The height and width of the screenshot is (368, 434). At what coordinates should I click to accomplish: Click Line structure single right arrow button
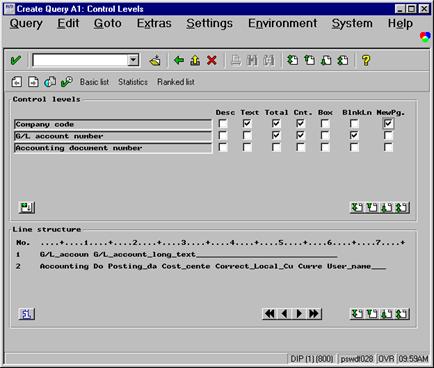coord(299,314)
